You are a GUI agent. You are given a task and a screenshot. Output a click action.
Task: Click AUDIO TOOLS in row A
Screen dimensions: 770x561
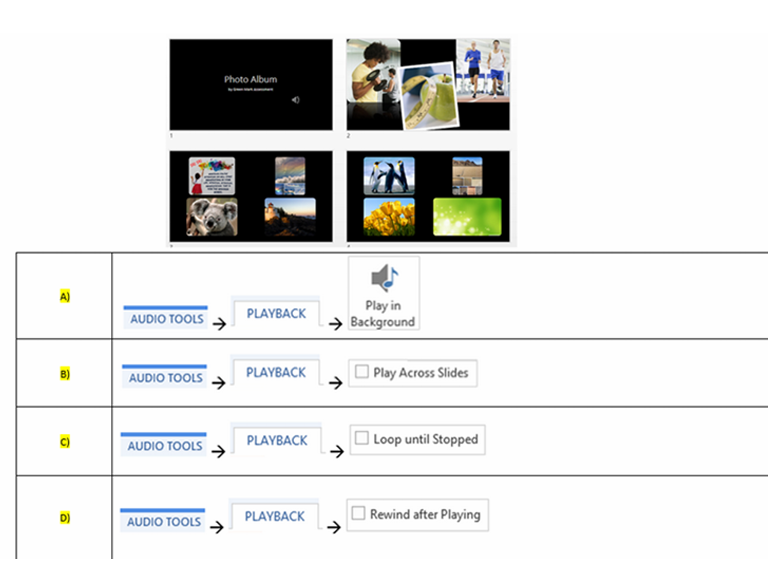tap(166, 319)
